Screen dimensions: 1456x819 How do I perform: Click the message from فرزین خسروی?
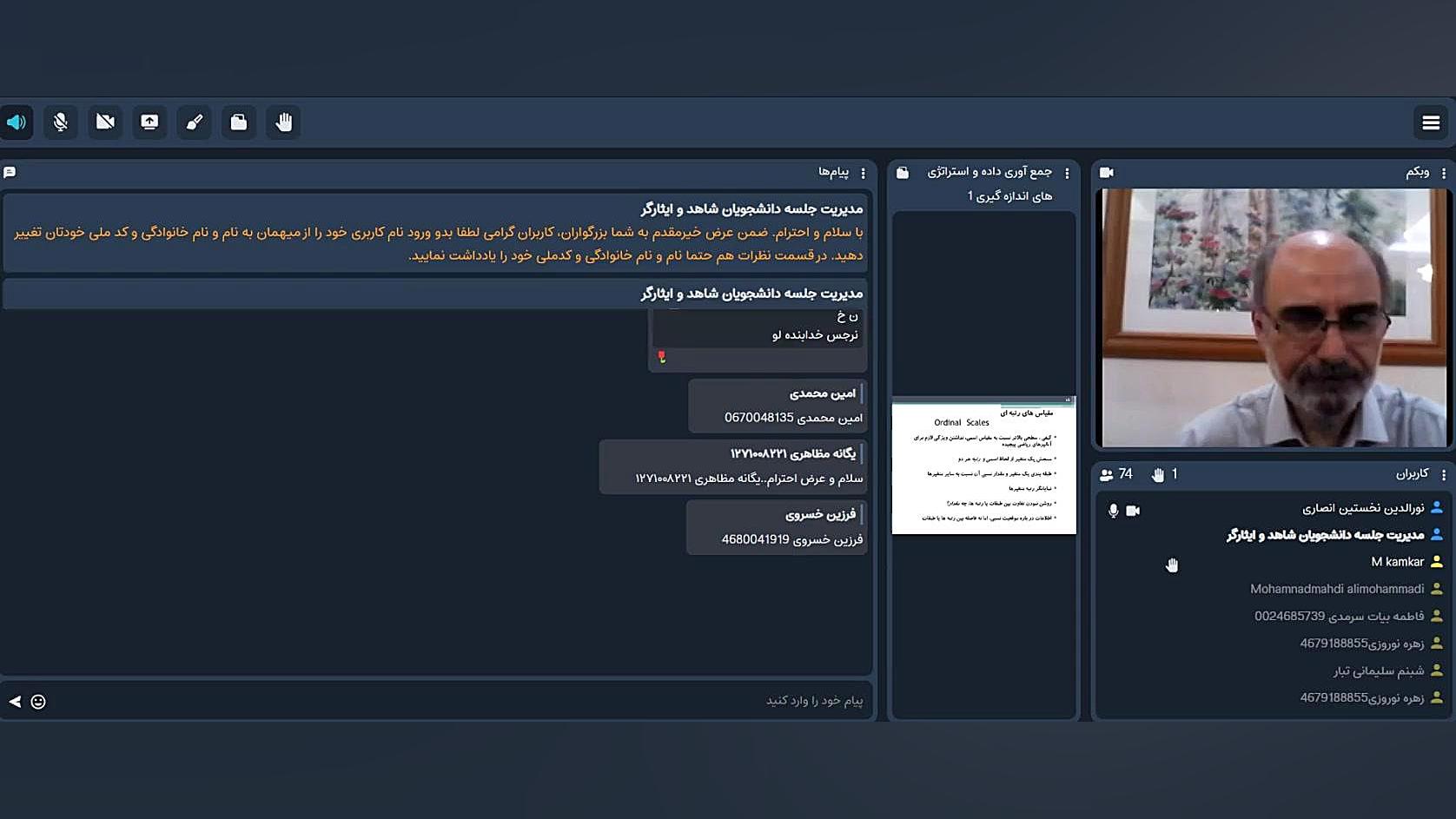777,527
